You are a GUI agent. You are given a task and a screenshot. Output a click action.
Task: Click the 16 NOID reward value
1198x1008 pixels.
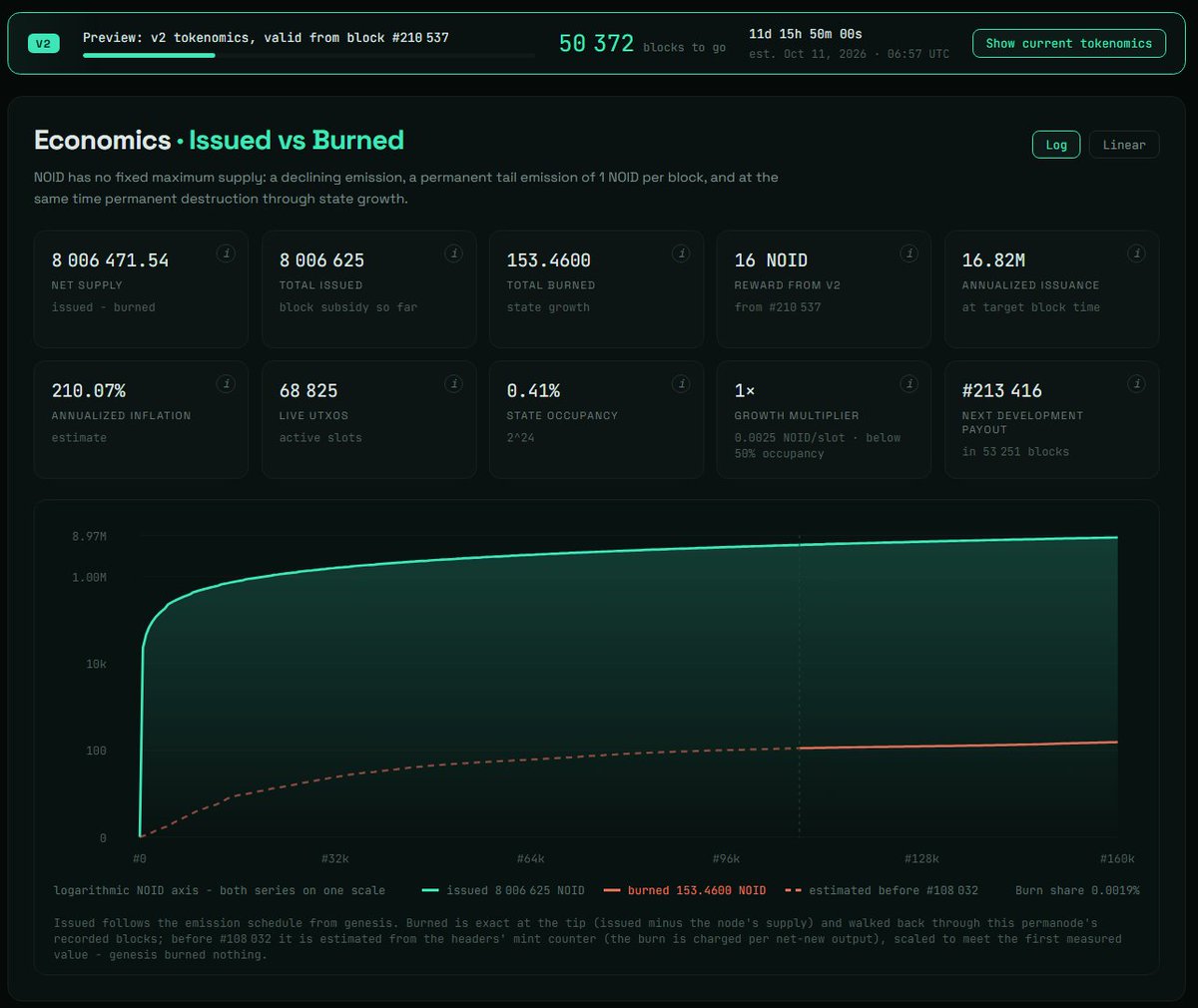coord(771,260)
